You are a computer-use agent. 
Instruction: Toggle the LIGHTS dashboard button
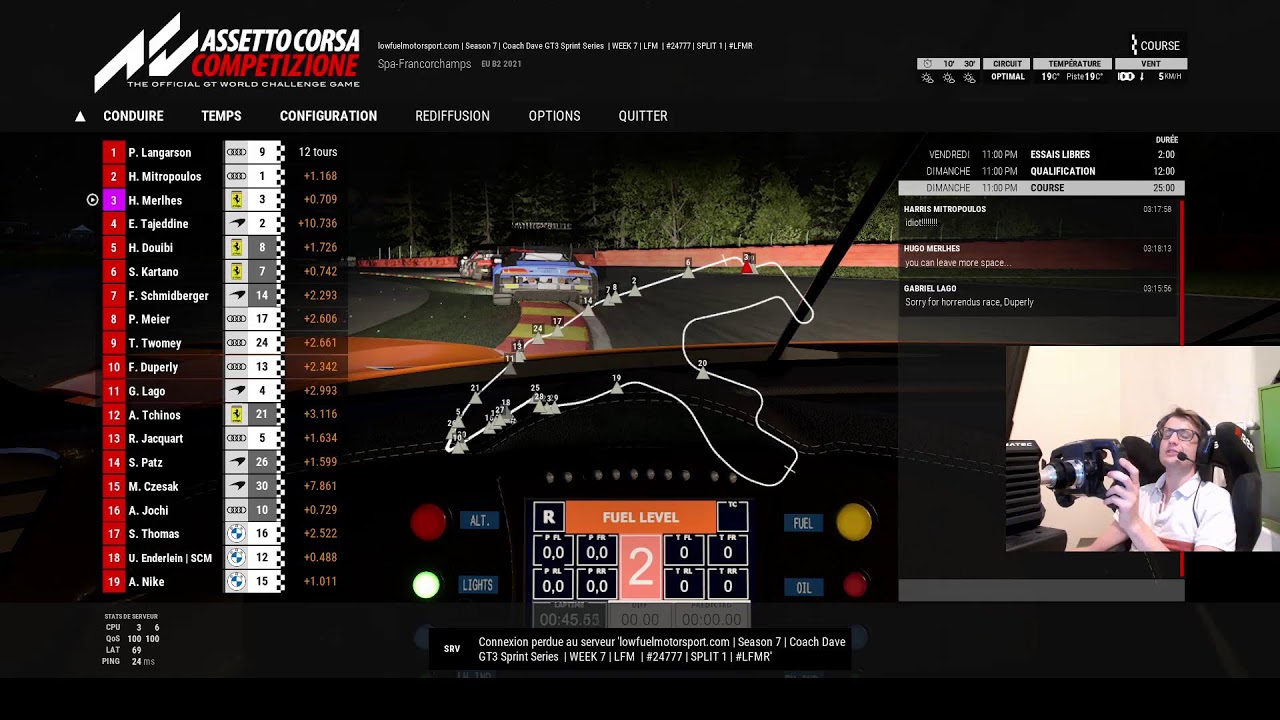coord(477,585)
